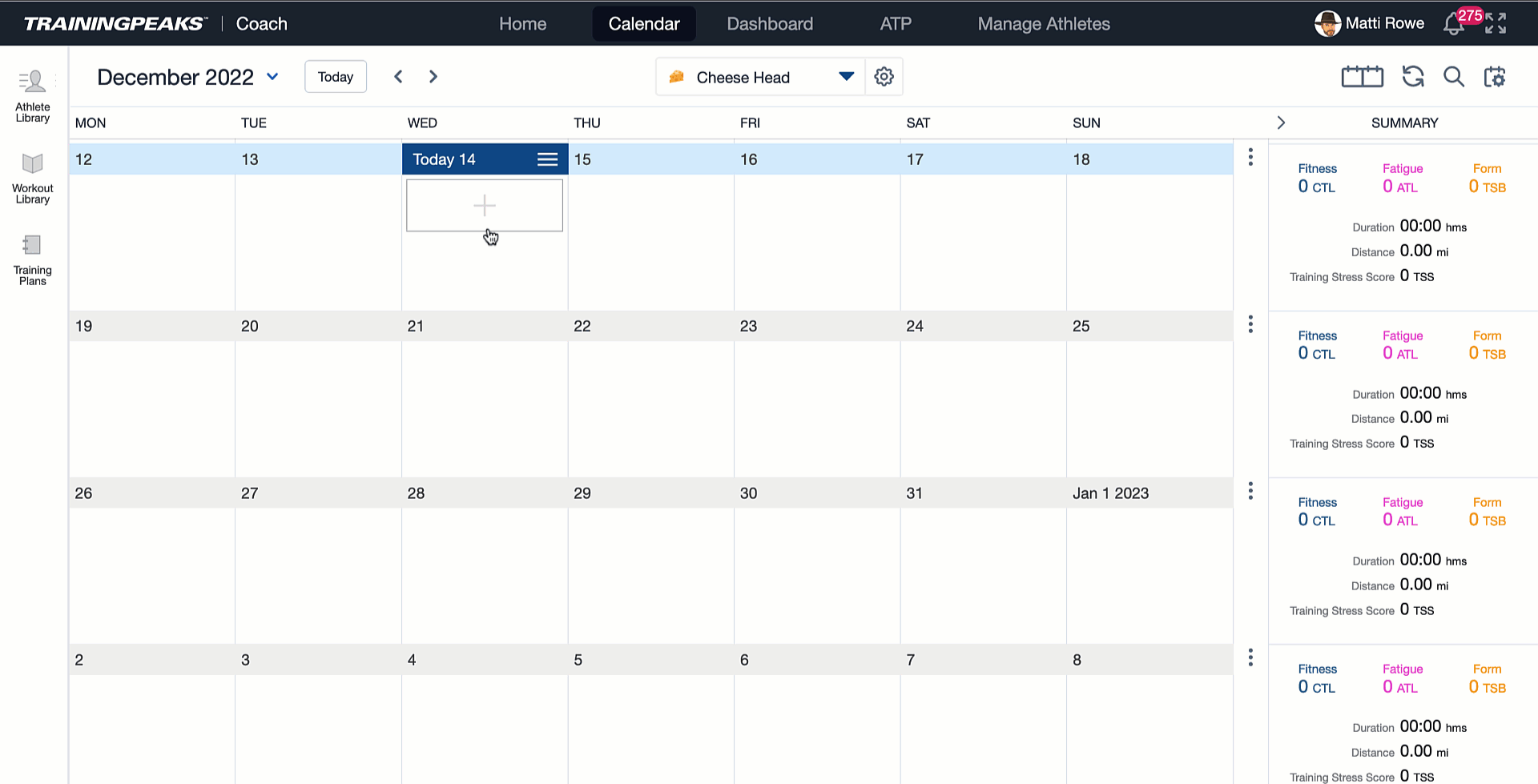Switch to the Dashboard tab
This screenshot has width=1538, height=784.
(770, 24)
